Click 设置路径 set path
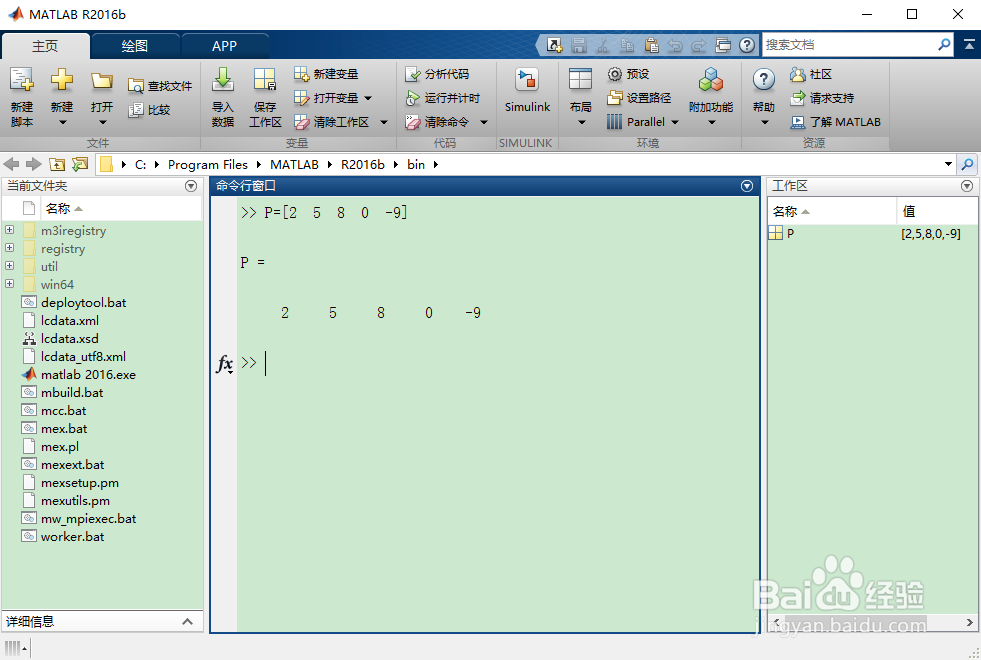Viewport: 981px width, 660px height. click(639, 98)
